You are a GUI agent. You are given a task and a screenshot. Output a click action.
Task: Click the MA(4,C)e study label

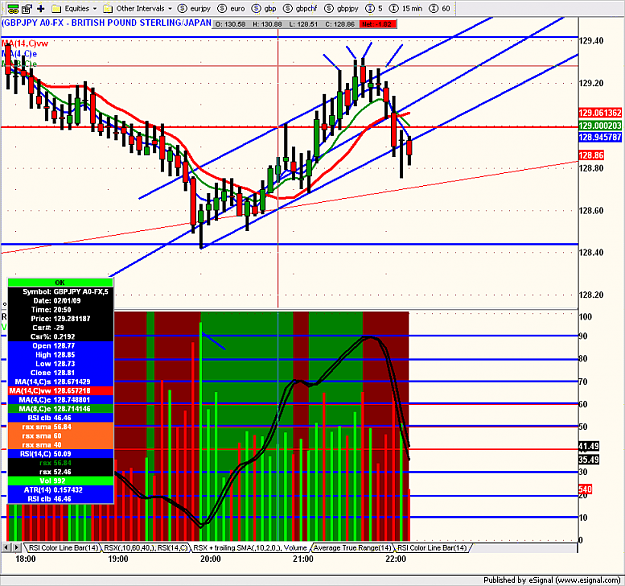tap(20, 54)
